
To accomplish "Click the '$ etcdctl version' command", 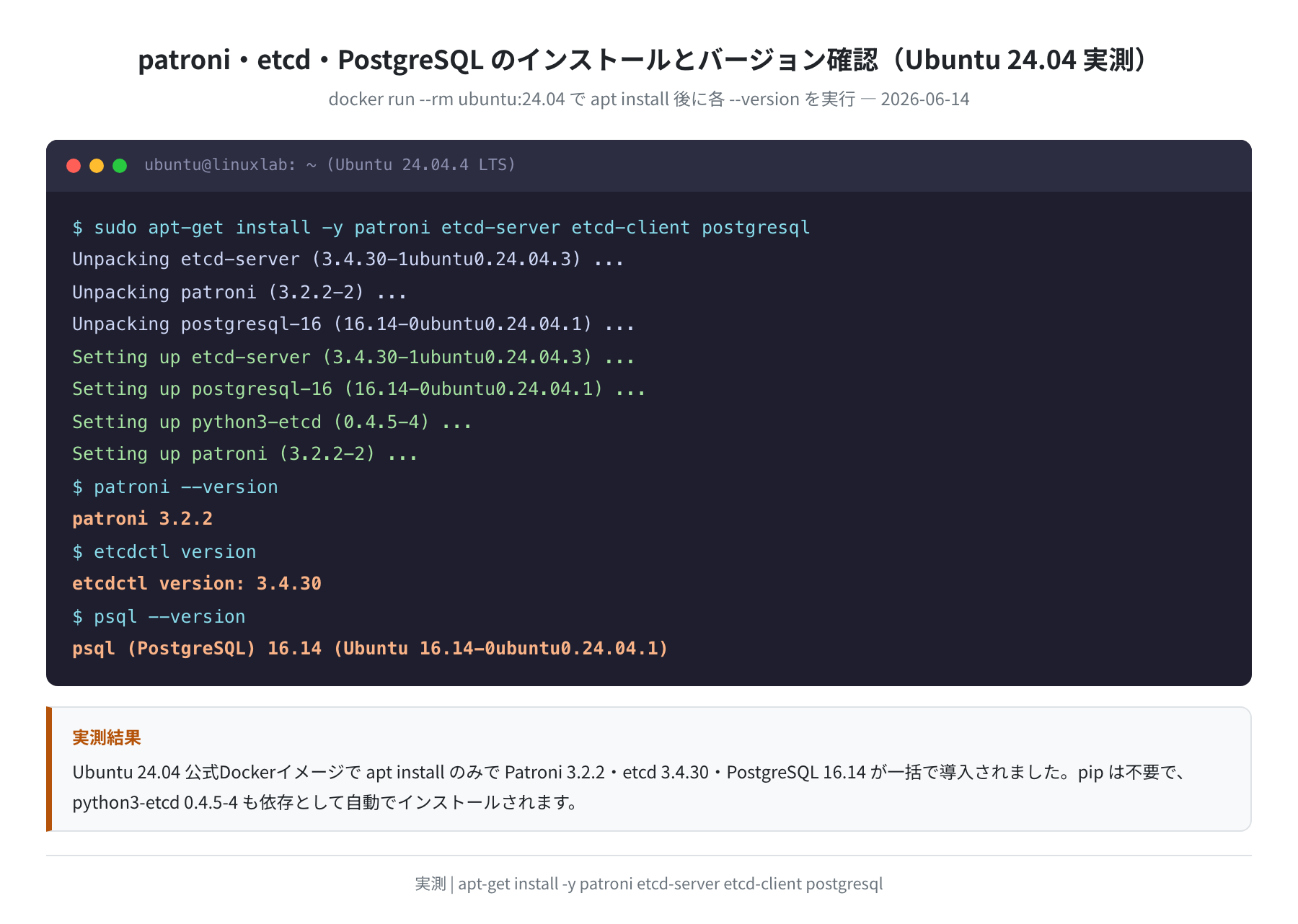I will pyautogui.click(x=164, y=552).
